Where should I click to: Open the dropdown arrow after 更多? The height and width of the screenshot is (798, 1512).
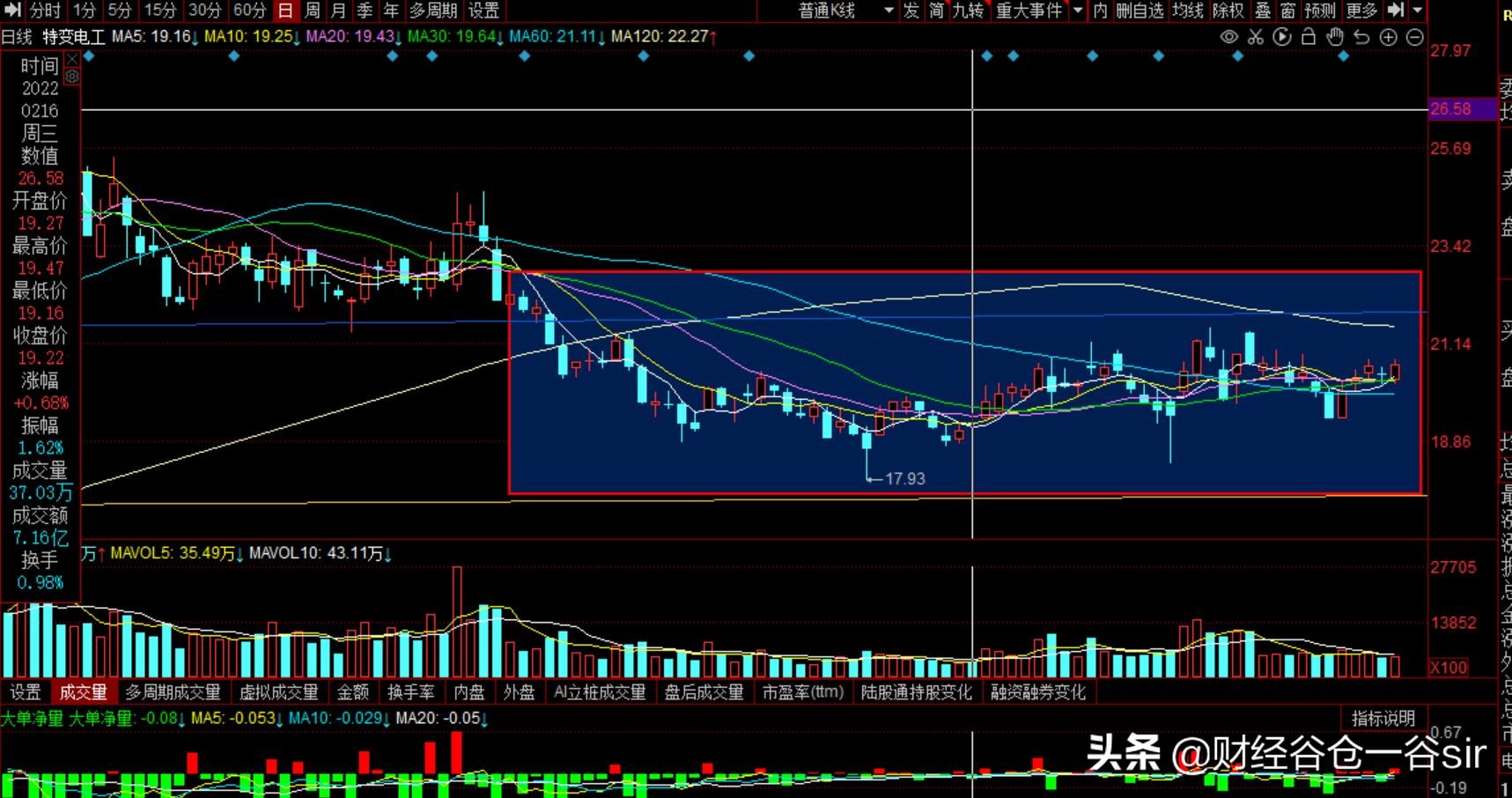pyautogui.click(x=1417, y=11)
